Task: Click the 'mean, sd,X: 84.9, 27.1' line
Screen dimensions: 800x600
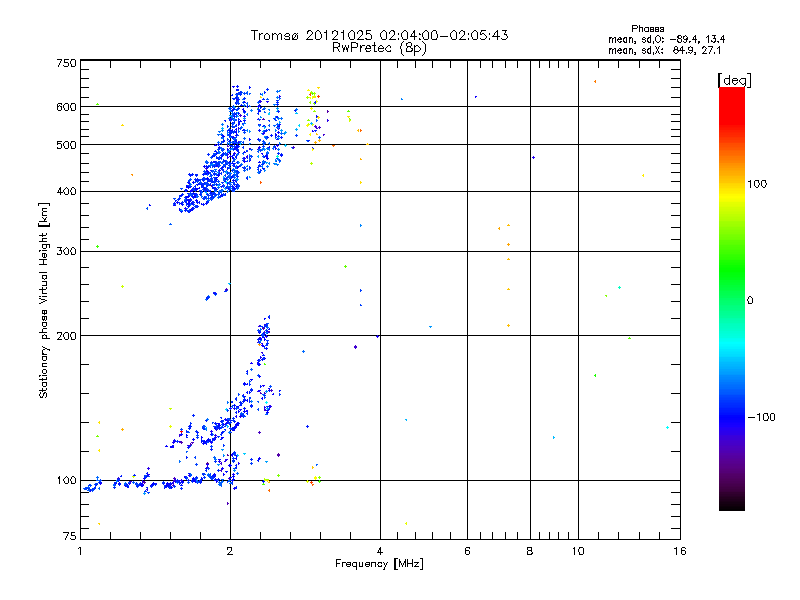Action: 664,50
